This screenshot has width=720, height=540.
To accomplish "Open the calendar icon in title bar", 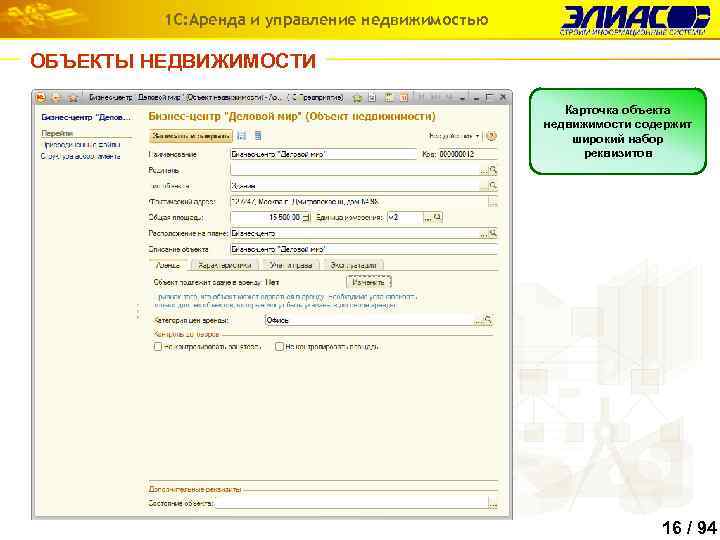I will [x=404, y=98].
